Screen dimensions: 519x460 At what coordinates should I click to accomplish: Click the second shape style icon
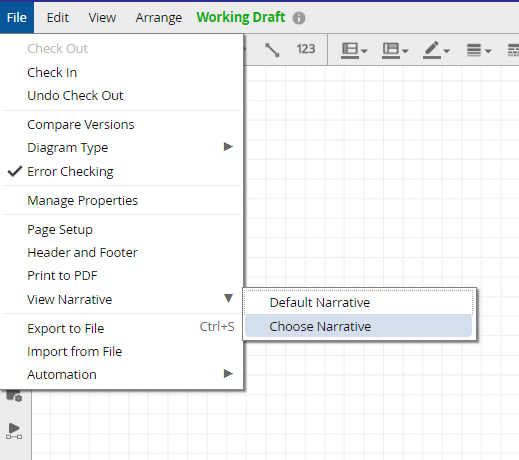click(391, 50)
